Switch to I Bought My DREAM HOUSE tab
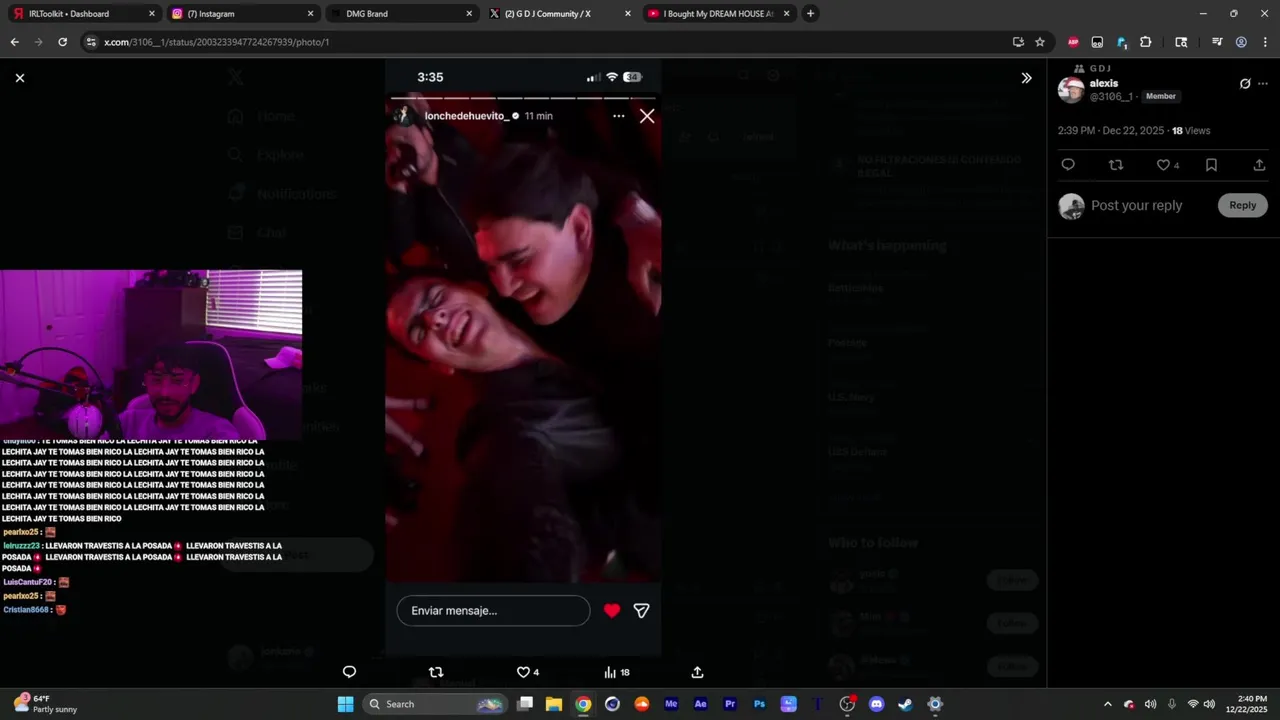The width and height of the screenshot is (1280, 720). click(717, 14)
